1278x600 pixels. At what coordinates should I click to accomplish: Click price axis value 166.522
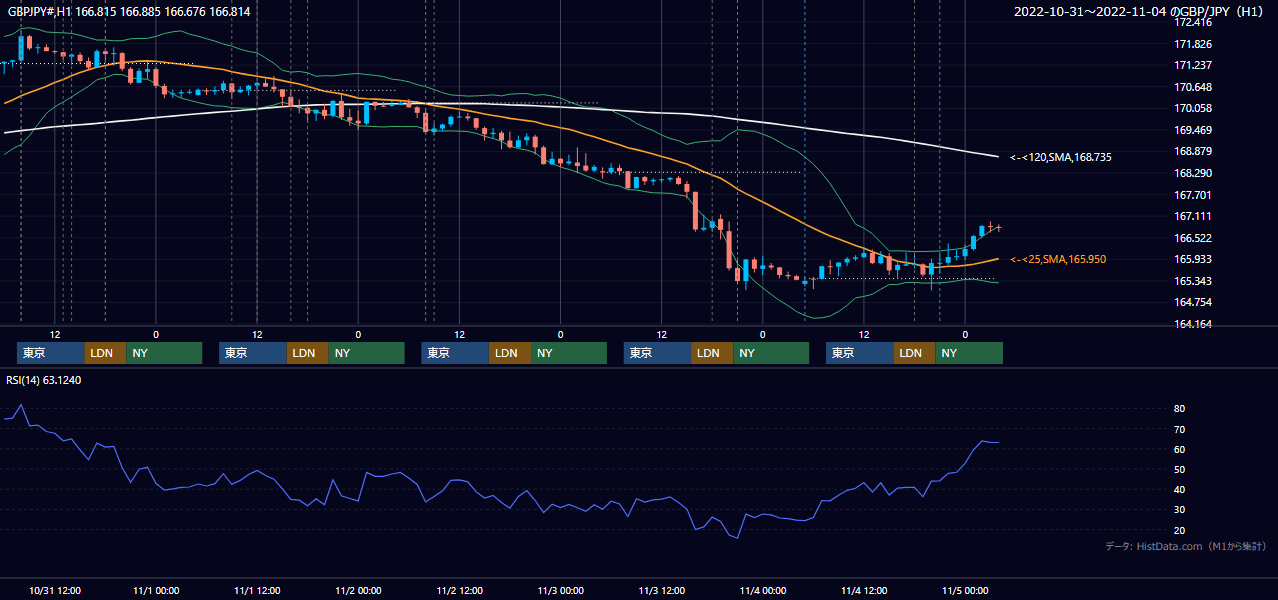(x=1193, y=238)
